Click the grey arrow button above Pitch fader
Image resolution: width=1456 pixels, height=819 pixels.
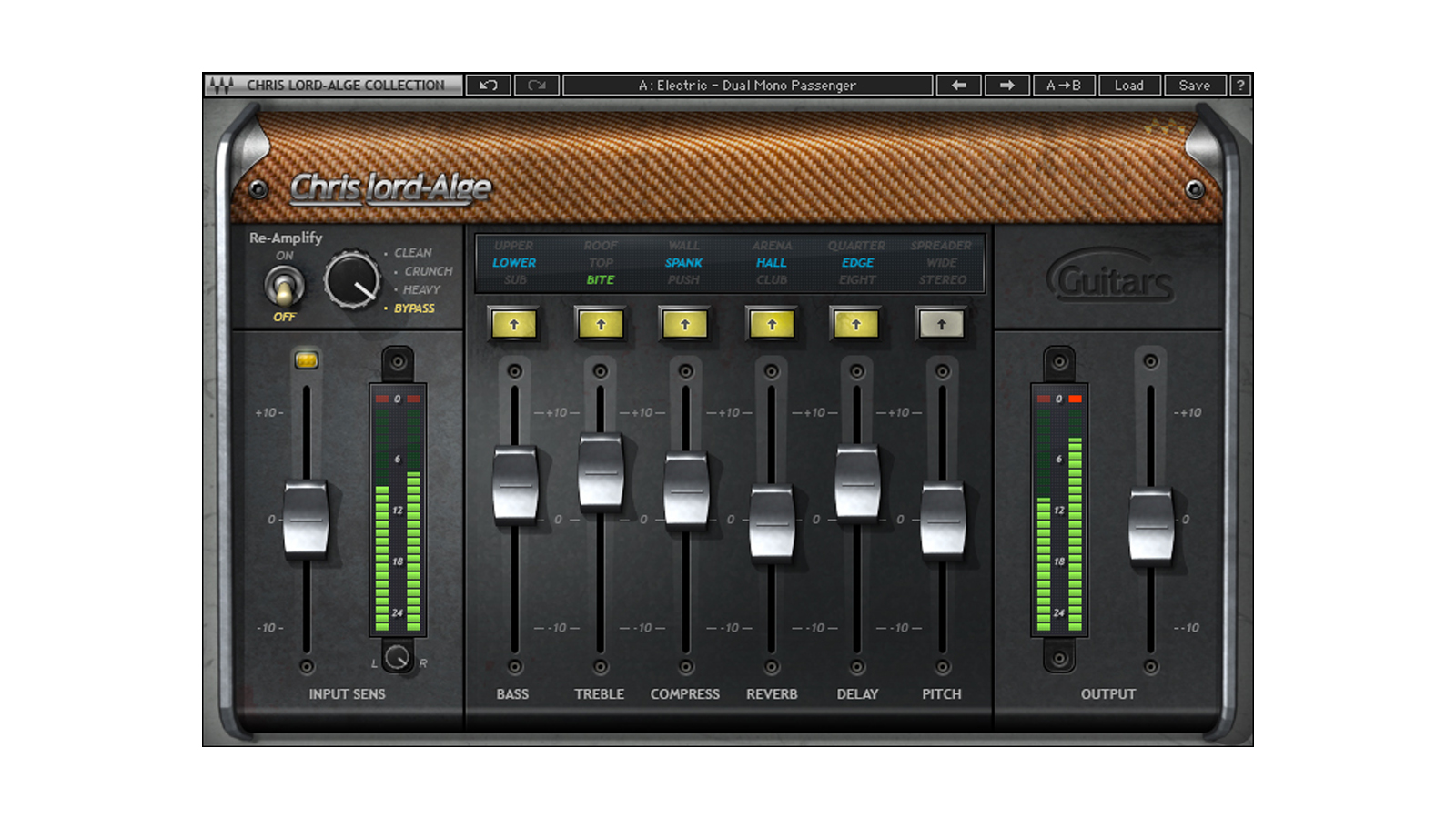coord(942,324)
